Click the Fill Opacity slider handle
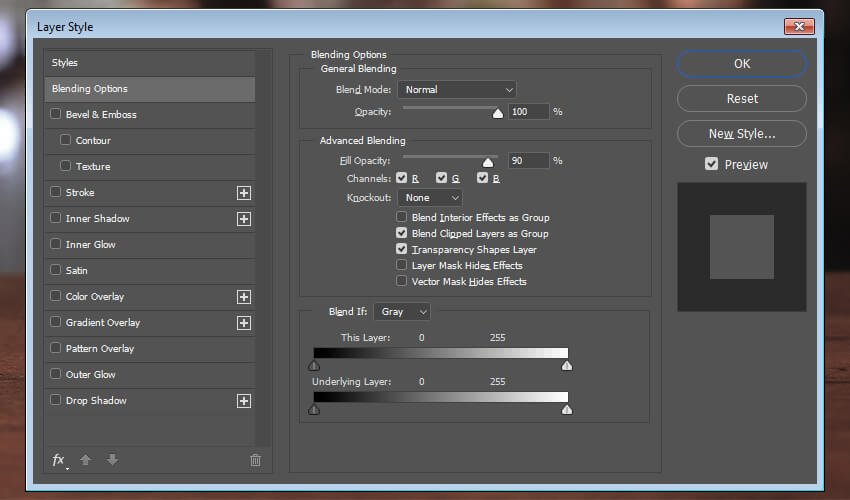The width and height of the screenshot is (850, 500). (x=488, y=162)
